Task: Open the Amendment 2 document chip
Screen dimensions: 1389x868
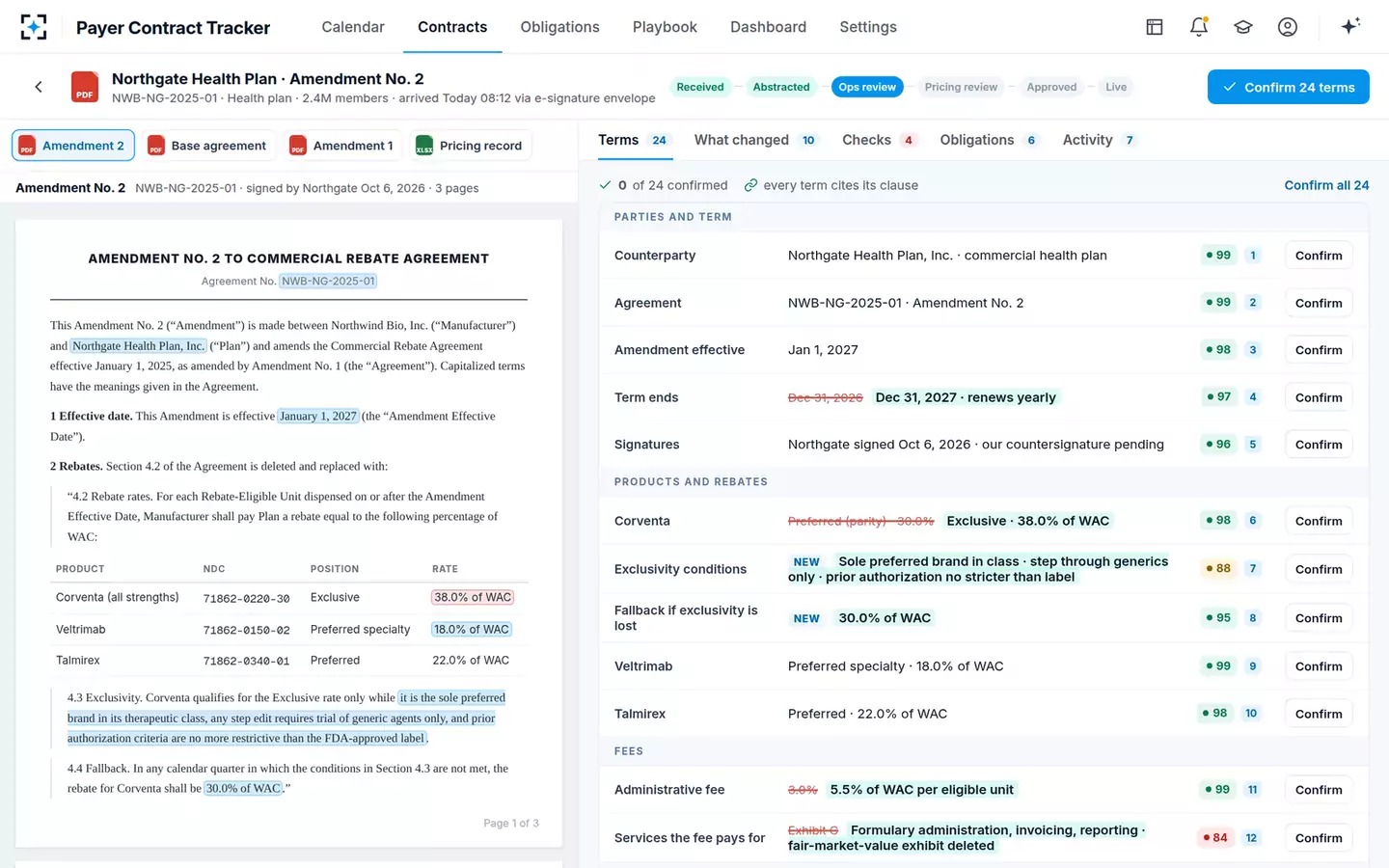Action: (x=73, y=146)
